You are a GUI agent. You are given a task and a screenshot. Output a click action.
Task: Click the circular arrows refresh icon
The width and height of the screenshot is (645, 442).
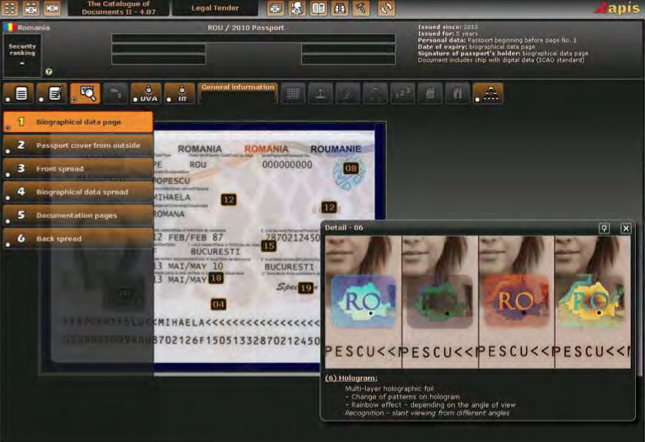(x=386, y=8)
